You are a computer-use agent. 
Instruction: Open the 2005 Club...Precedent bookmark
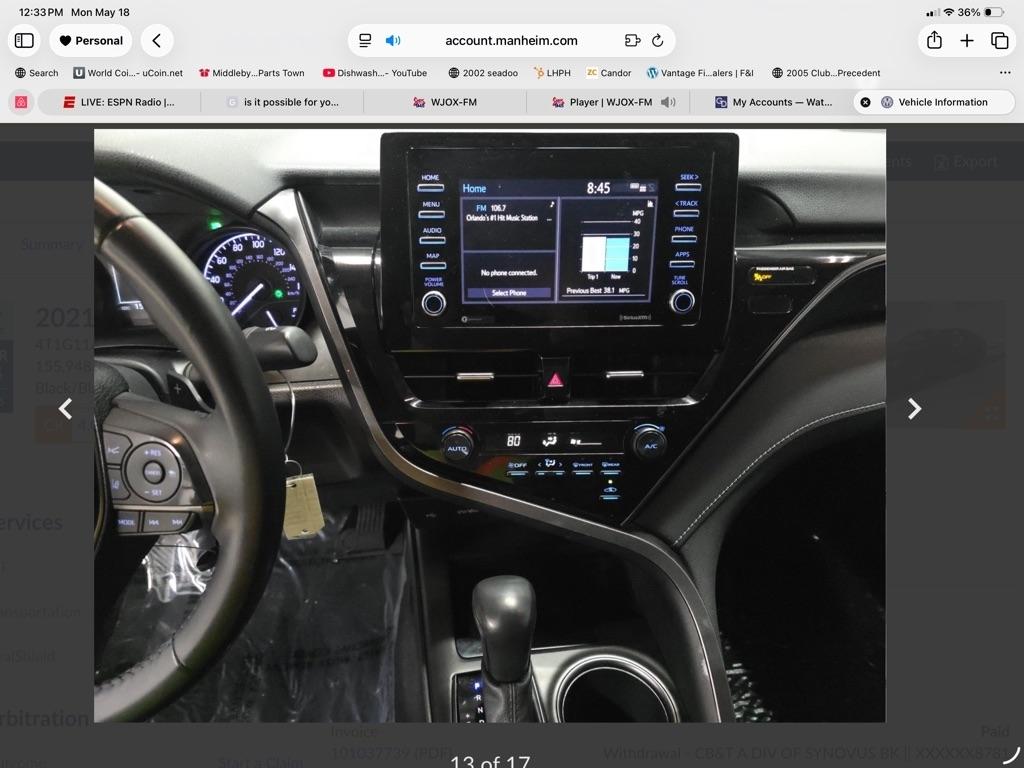826,73
